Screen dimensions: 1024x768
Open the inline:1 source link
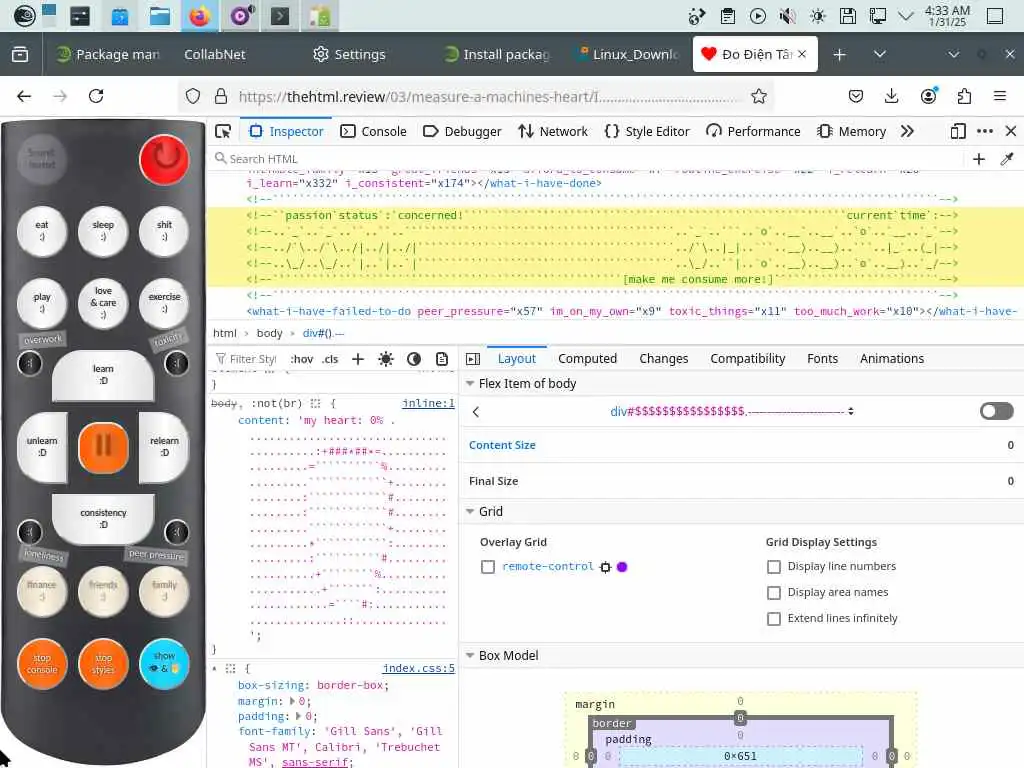point(428,404)
